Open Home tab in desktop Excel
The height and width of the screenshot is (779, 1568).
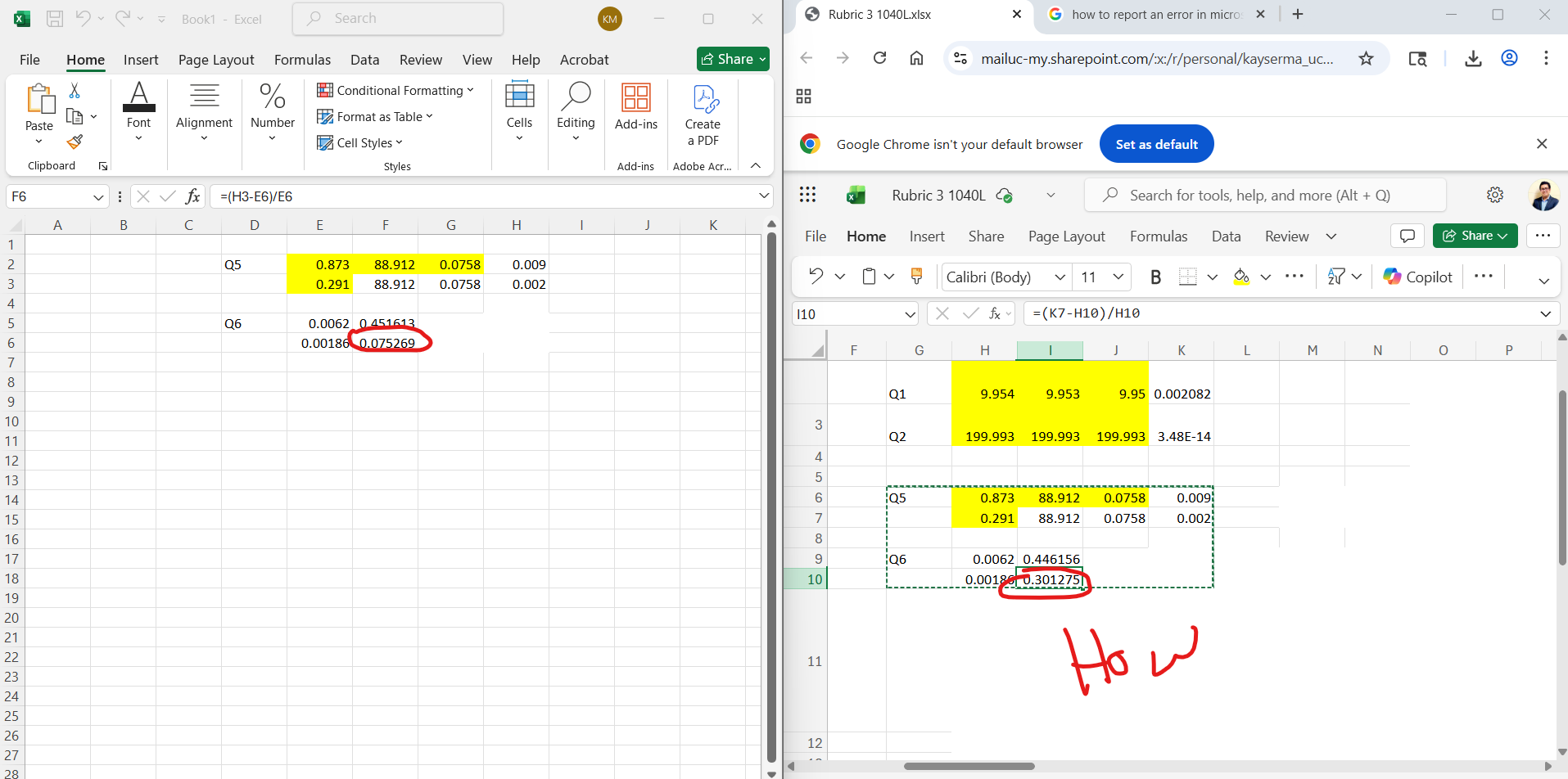(x=85, y=60)
